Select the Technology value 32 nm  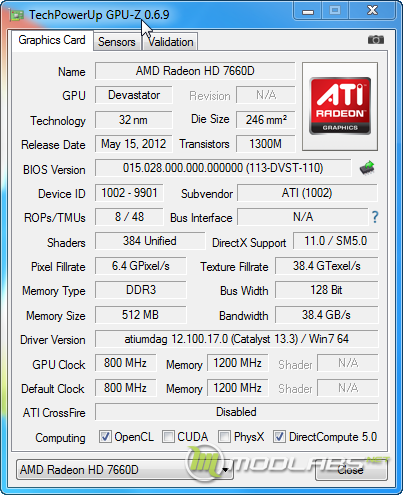click(x=134, y=120)
